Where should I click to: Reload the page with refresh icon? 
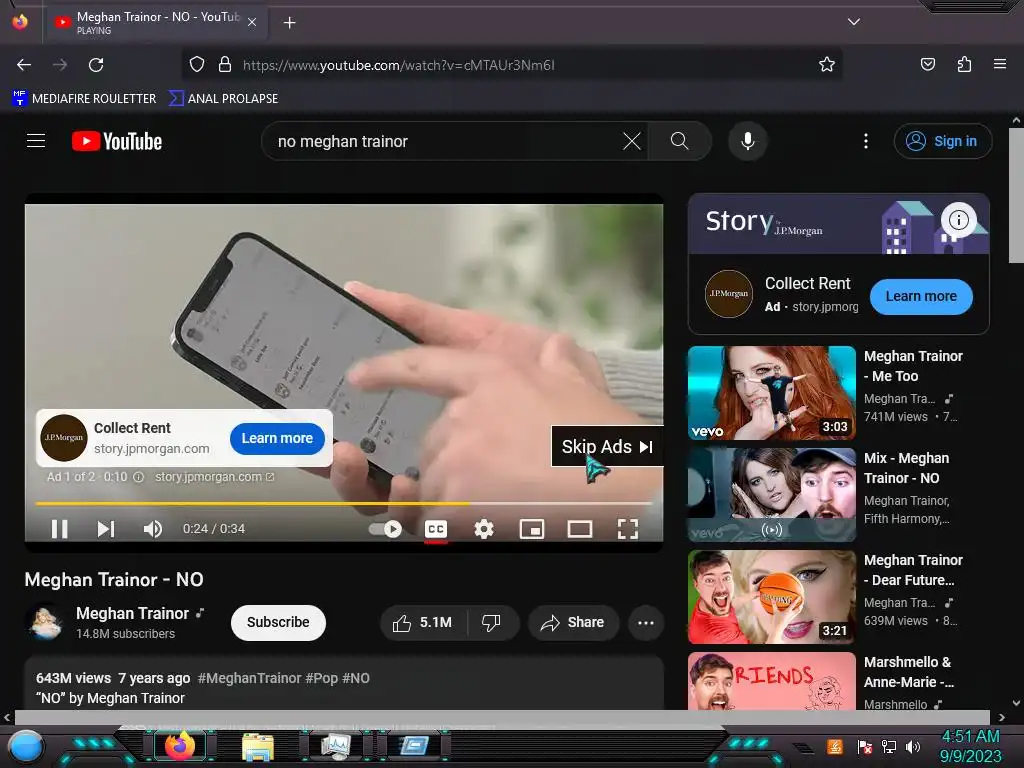pyautogui.click(x=96, y=65)
